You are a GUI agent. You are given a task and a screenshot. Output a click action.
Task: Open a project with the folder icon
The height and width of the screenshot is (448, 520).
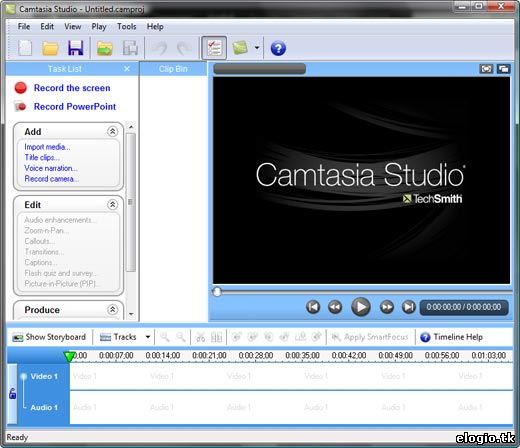click(50, 48)
